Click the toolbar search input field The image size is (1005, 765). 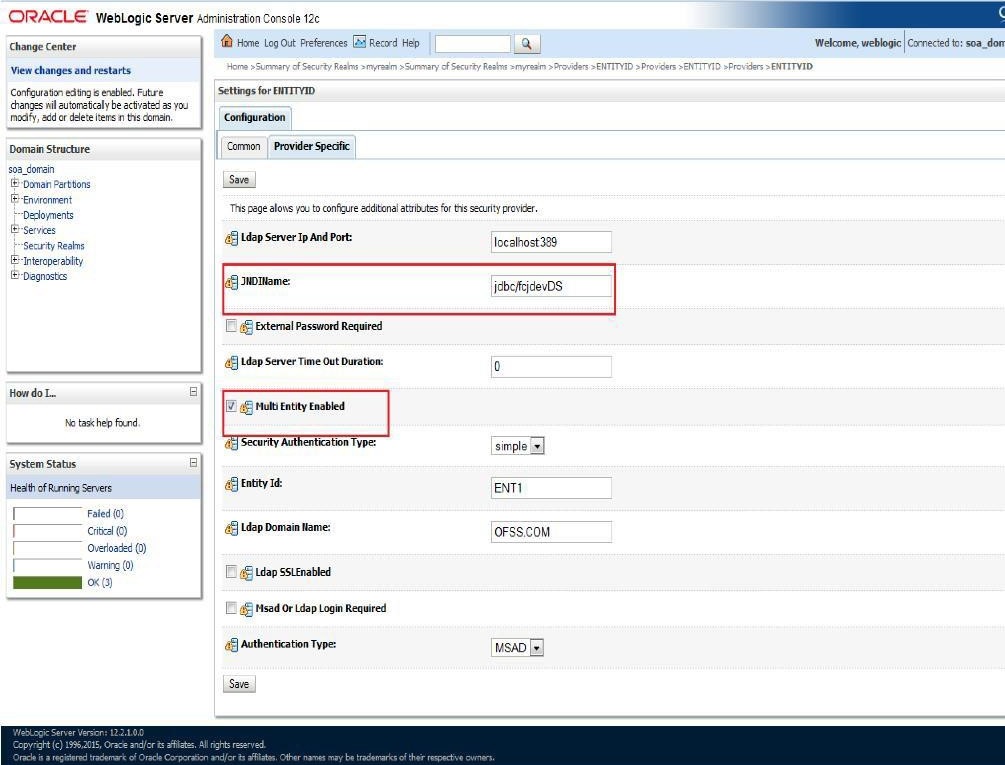point(473,44)
